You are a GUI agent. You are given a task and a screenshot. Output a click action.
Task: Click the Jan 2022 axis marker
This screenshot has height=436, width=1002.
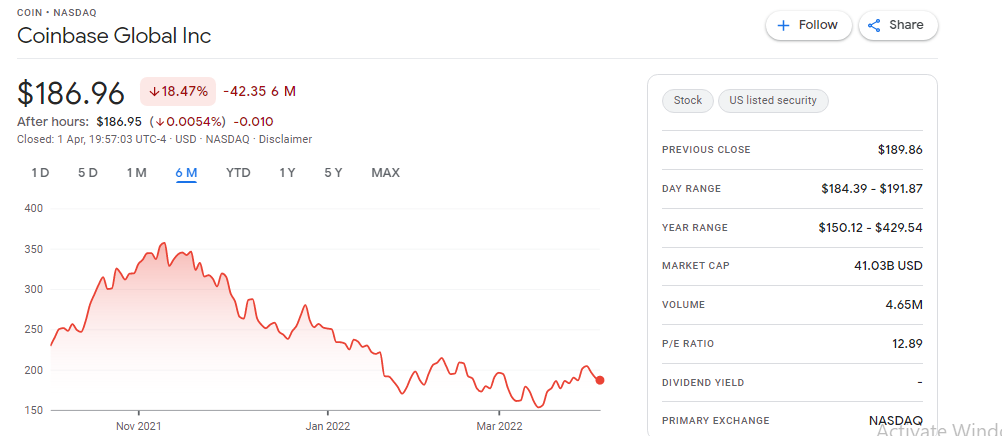[327, 425]
